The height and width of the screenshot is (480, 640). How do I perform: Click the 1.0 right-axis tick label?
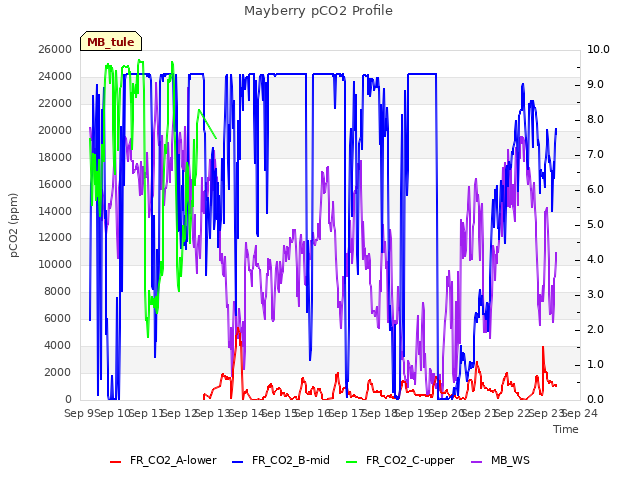(x=595, y=364)
